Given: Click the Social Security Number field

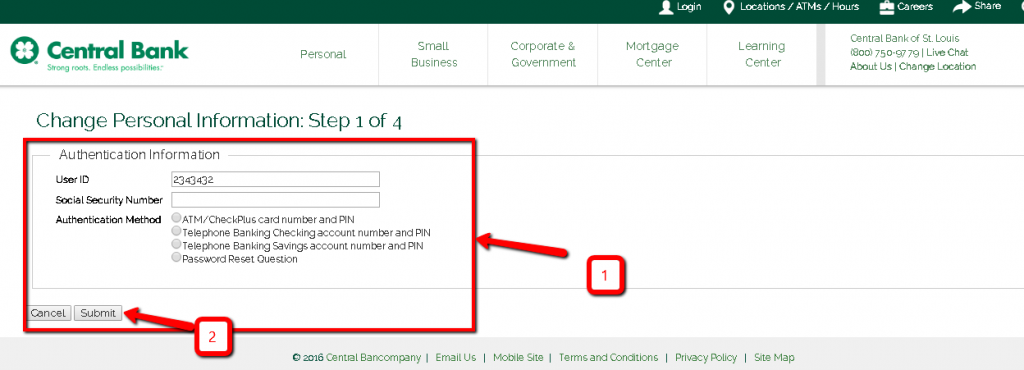Looking at the screenshot, I should (275, 200).
